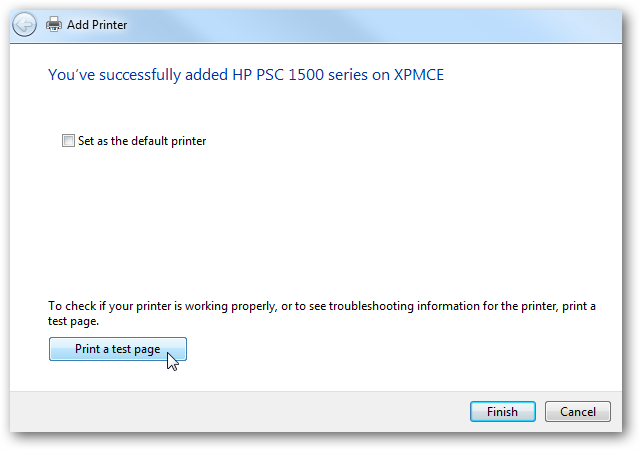Screen dimensions: 640x450
Task: Click the 'Add Printer' window title text
Action: tap(97, 25)
